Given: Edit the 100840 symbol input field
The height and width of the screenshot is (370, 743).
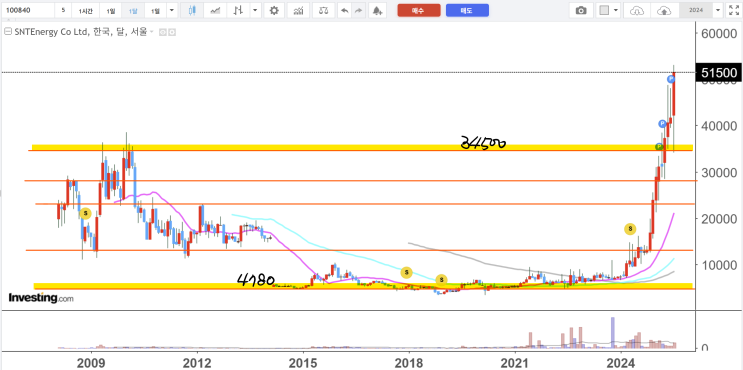Looking at the screenshot, I should (27, 10).
